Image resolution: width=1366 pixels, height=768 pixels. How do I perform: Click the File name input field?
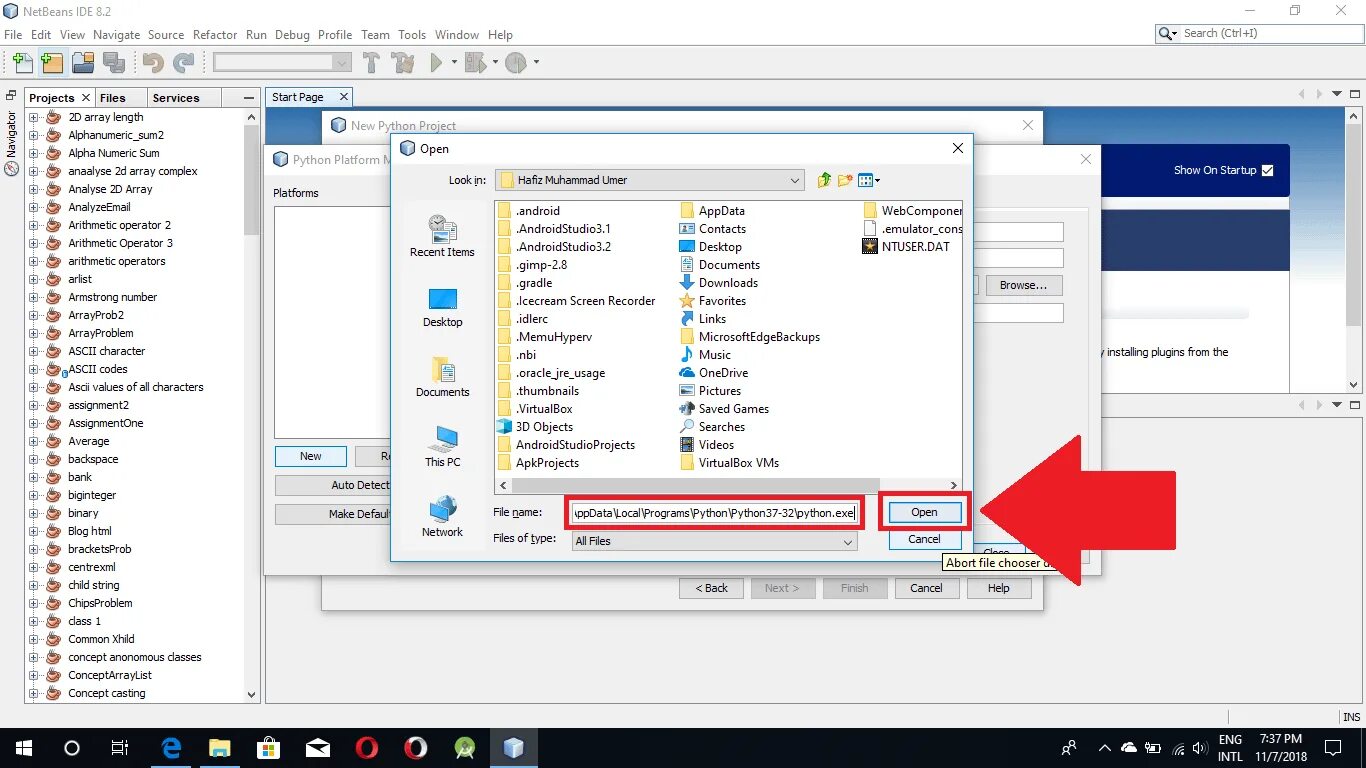point(714,513)
